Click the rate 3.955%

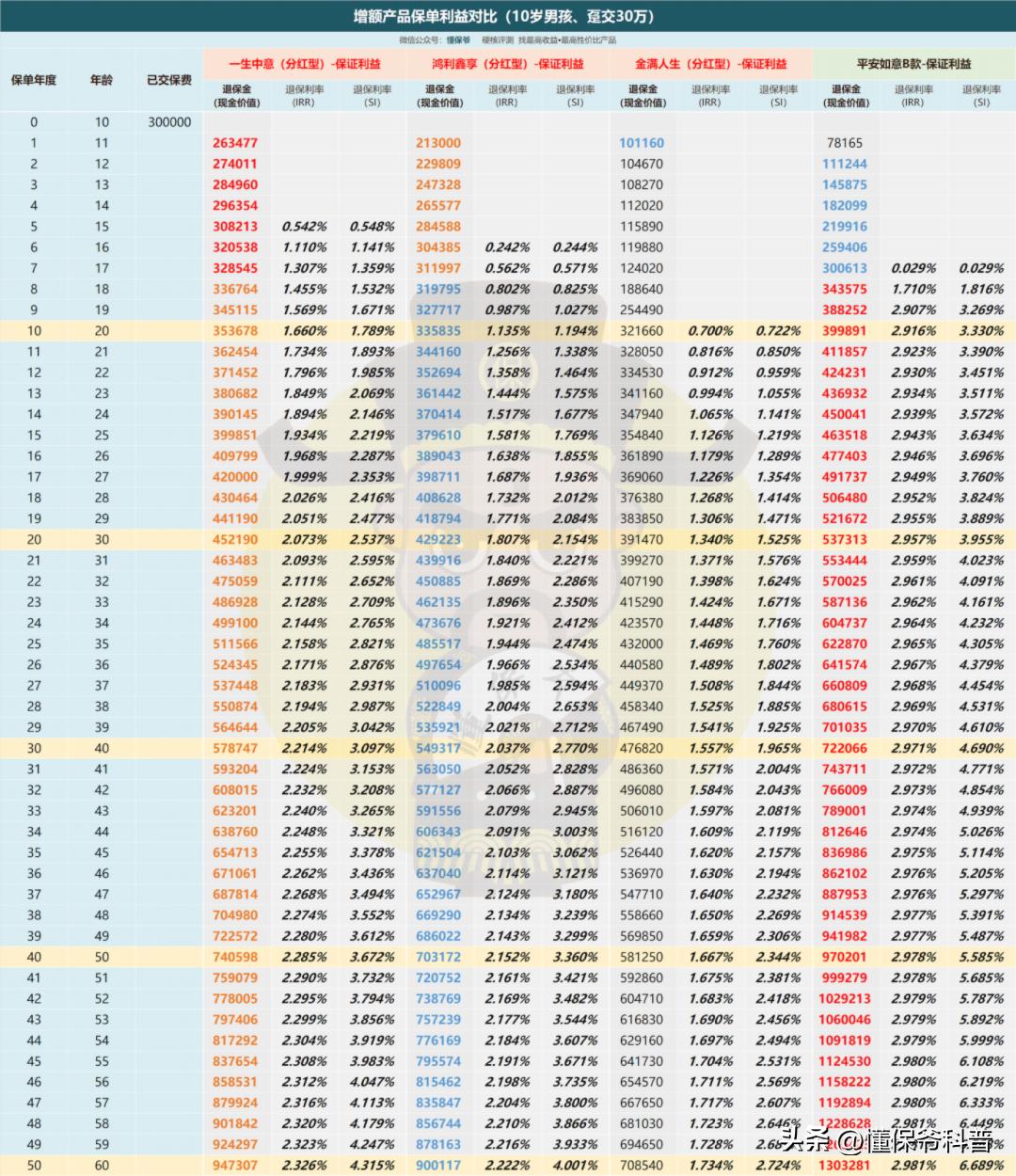[x=982, y=540]
